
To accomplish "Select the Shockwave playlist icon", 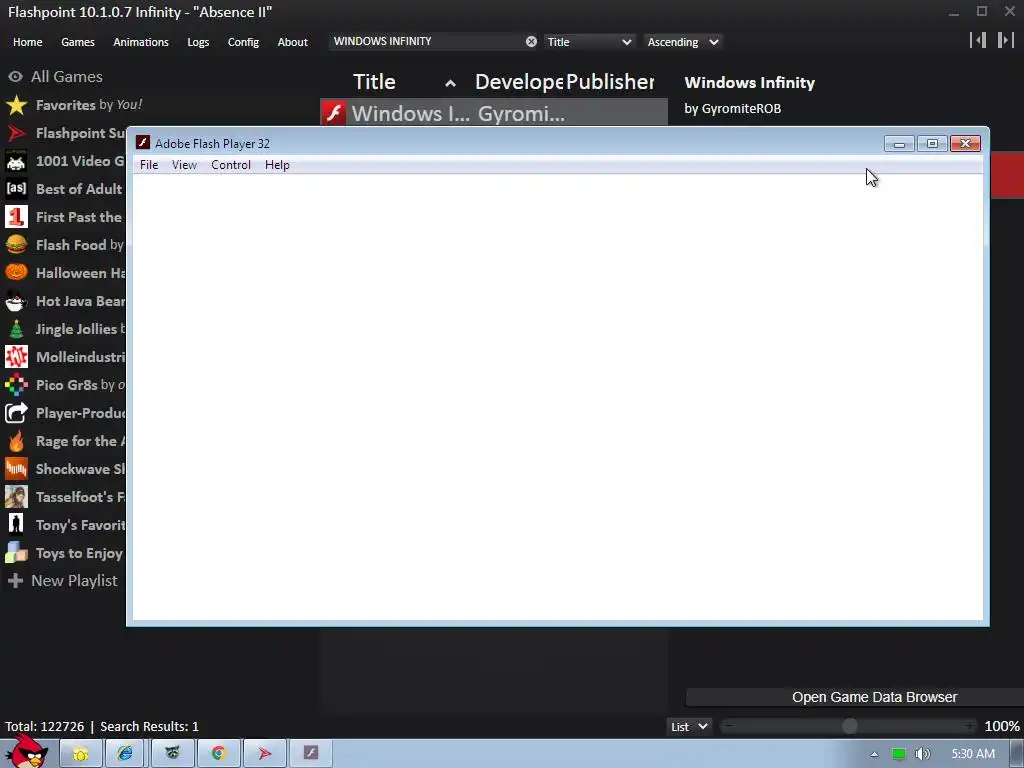I will (x=16, y=469).
